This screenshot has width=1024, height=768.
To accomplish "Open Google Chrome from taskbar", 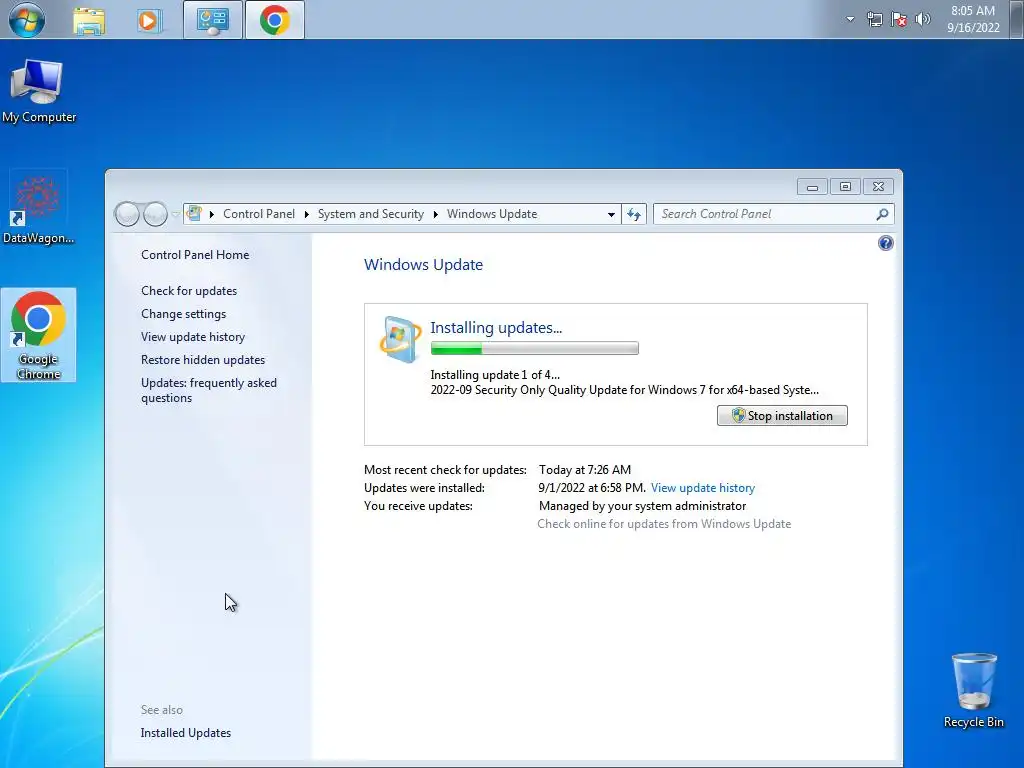I will [275, 20].
